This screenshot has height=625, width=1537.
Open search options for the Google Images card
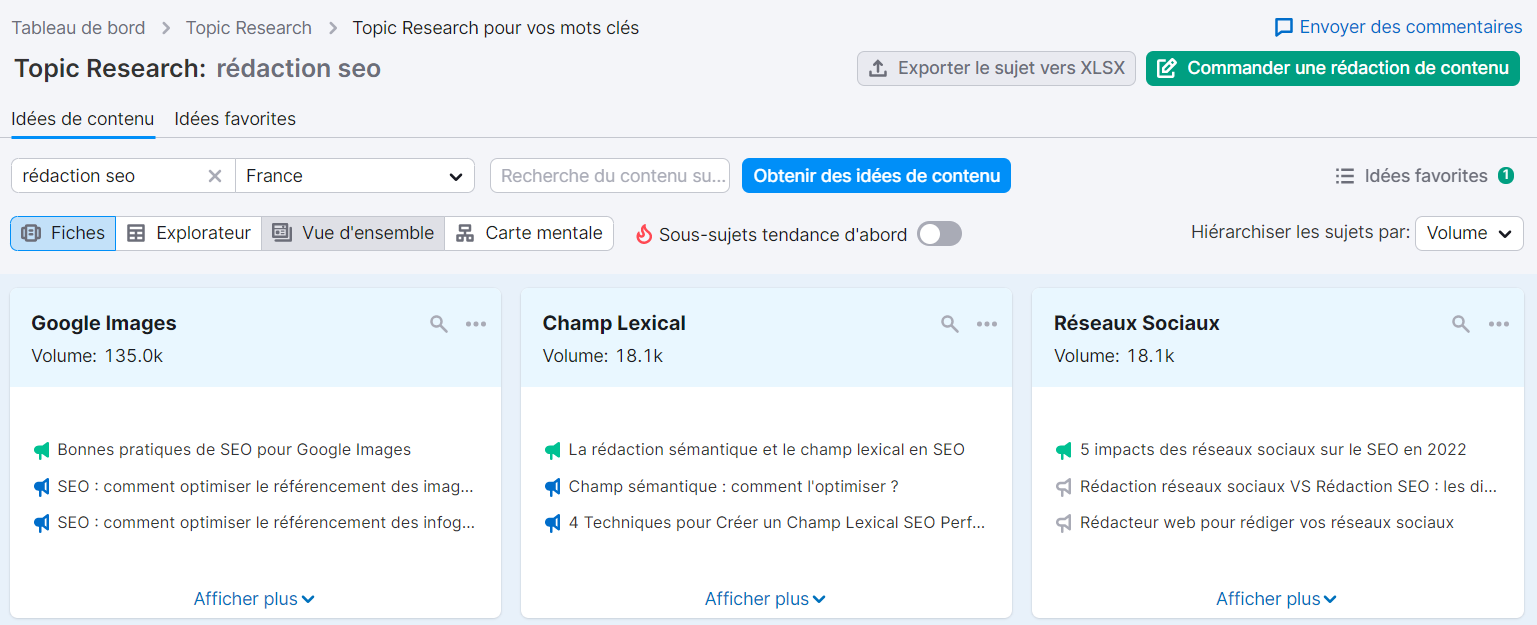click(x=439, y=323)
